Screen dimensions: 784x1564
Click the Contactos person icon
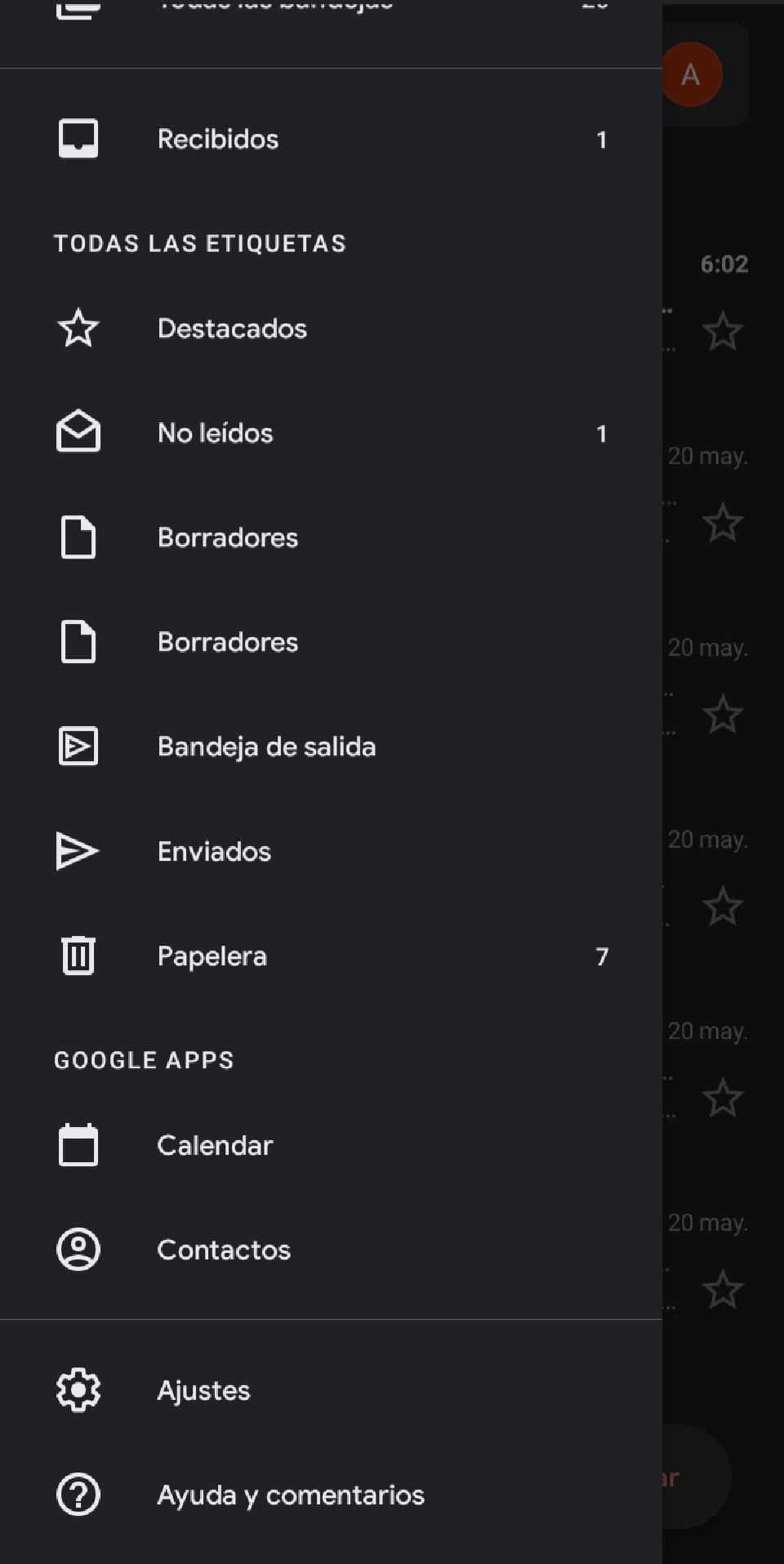(x=78, y=1250)
